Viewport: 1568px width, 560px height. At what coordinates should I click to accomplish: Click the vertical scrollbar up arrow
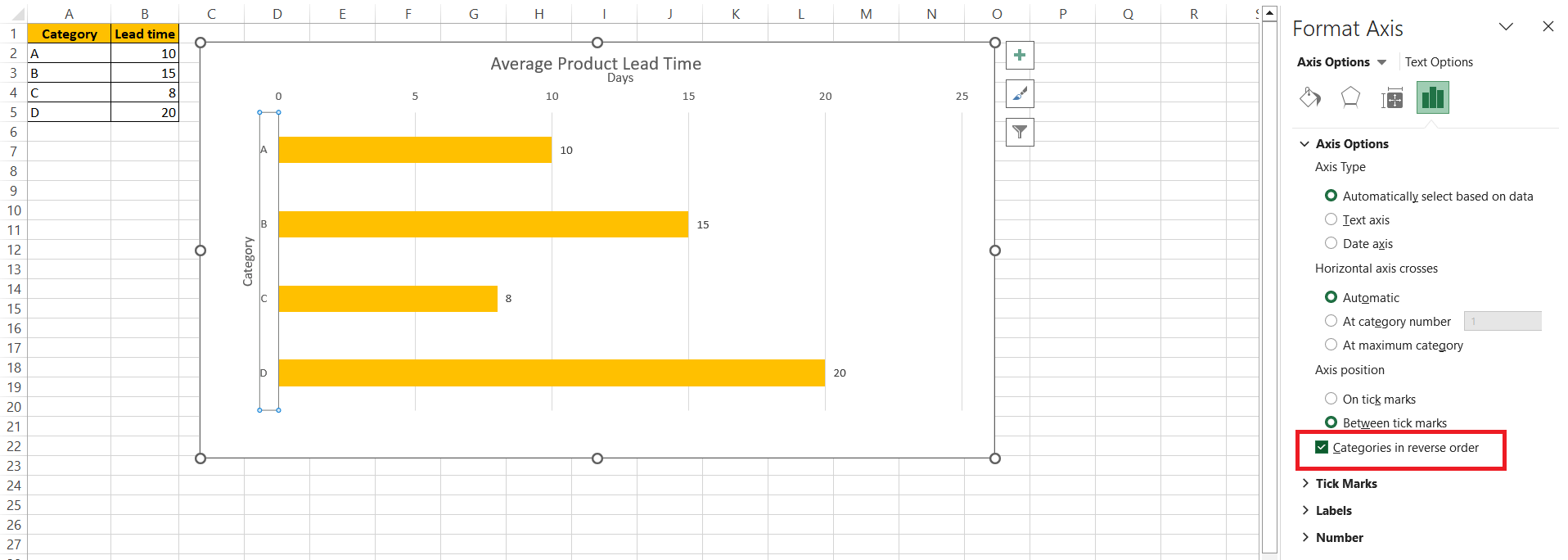click(x=1269, y=13)
